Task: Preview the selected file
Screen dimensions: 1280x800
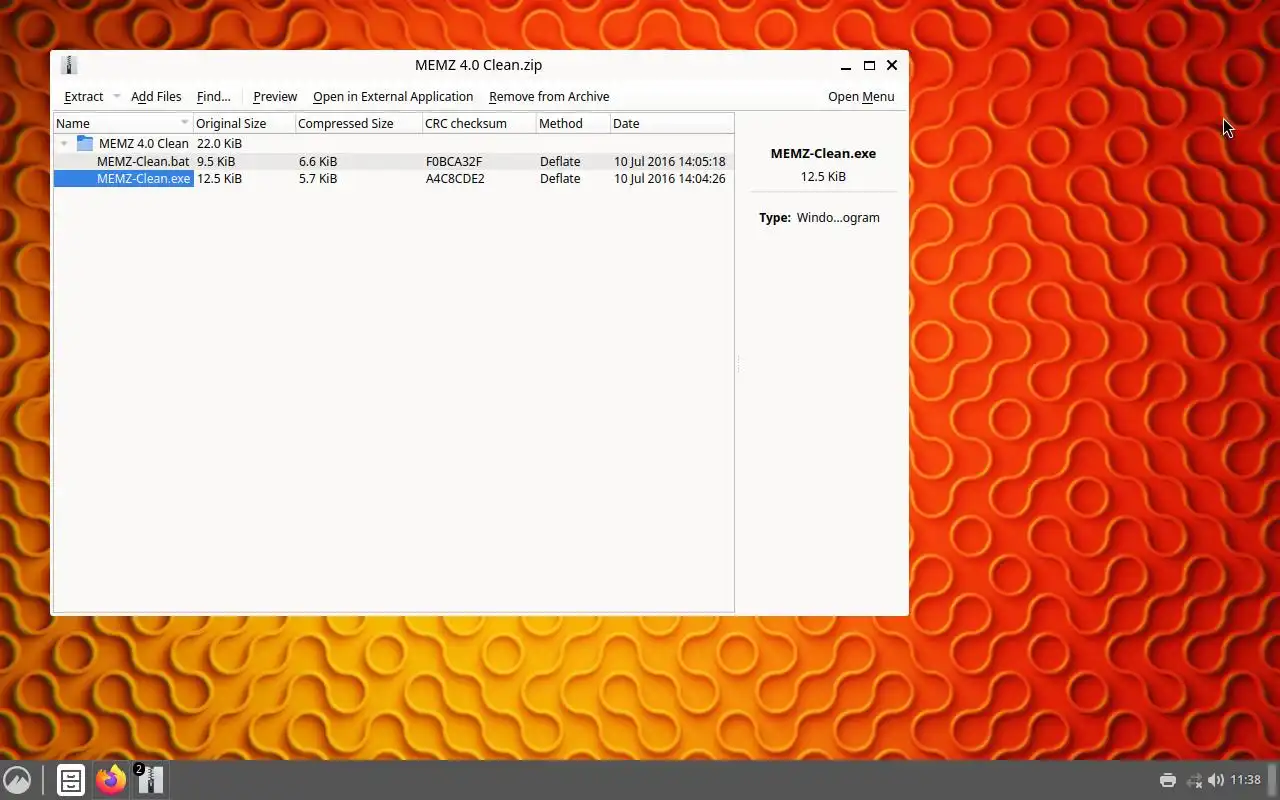Action: click(x=275, y=97)
